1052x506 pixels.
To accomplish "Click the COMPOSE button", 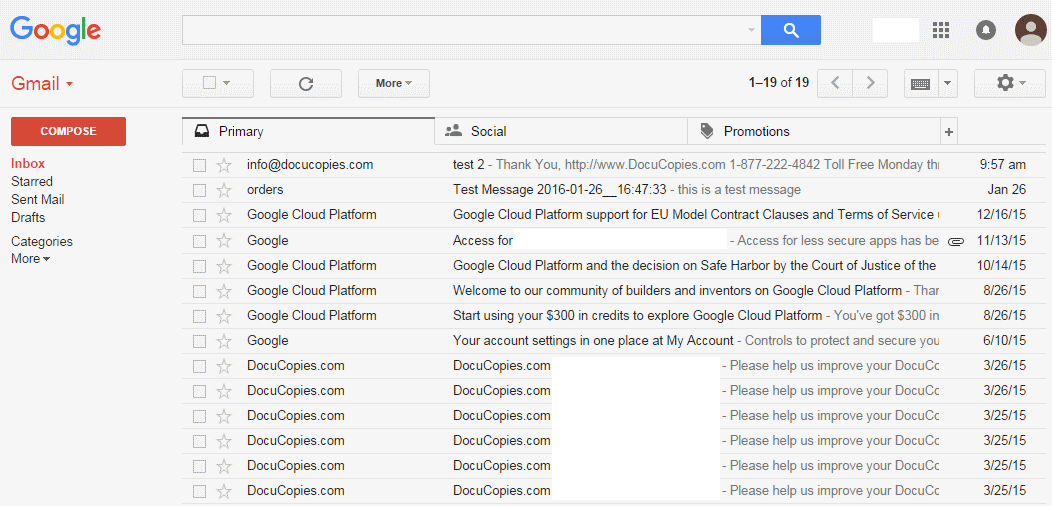I will tap(68, 131).
